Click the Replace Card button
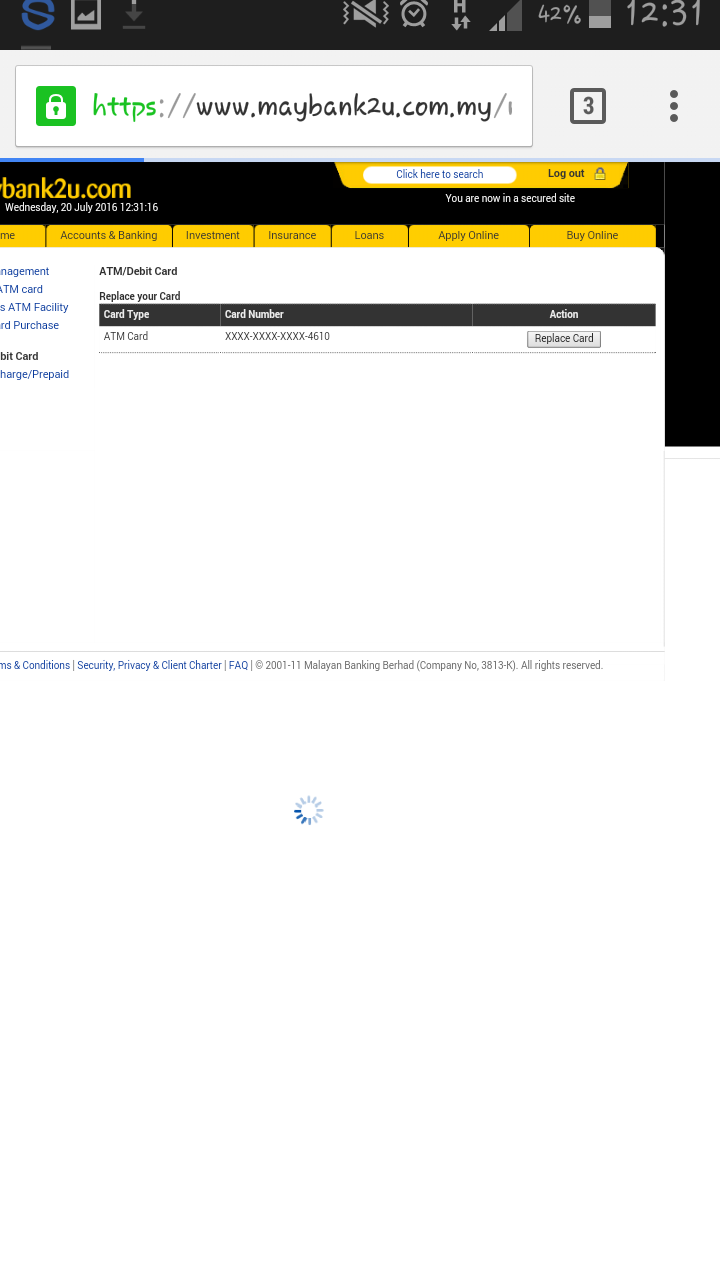The image size is (720, 1280). 564,339
